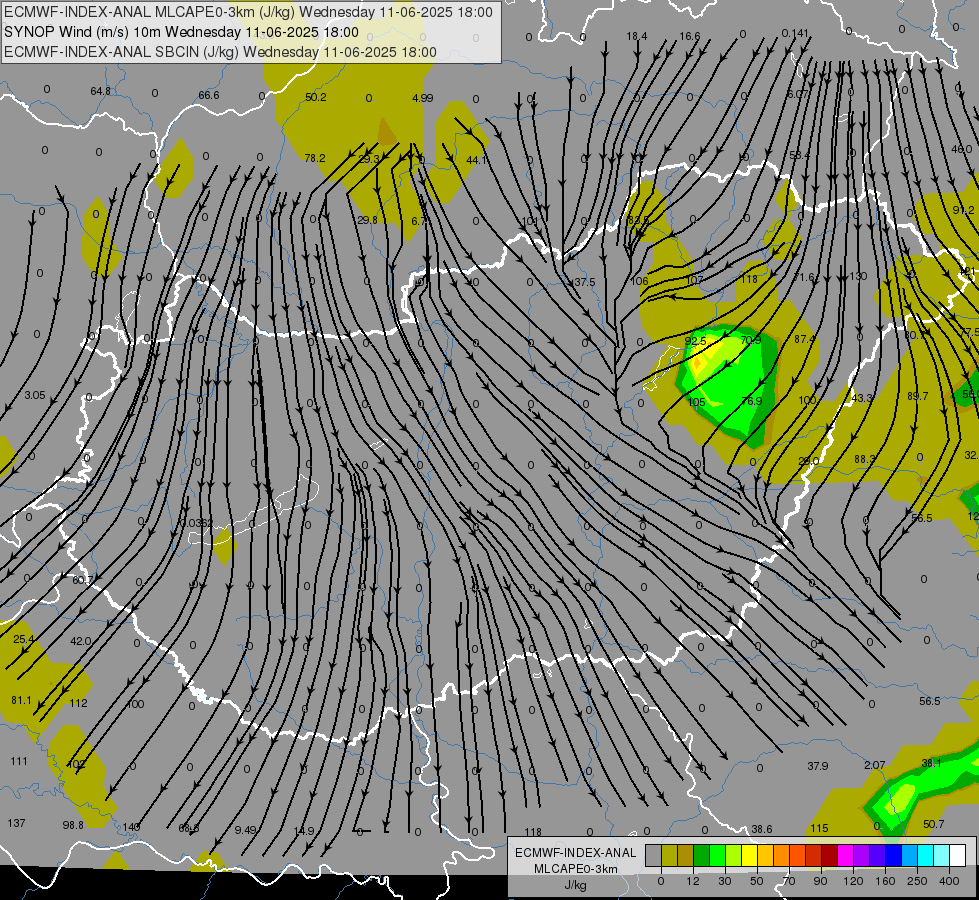
Task: Click the dark green legend swatch right of 12
Action: tap(701, 855)
